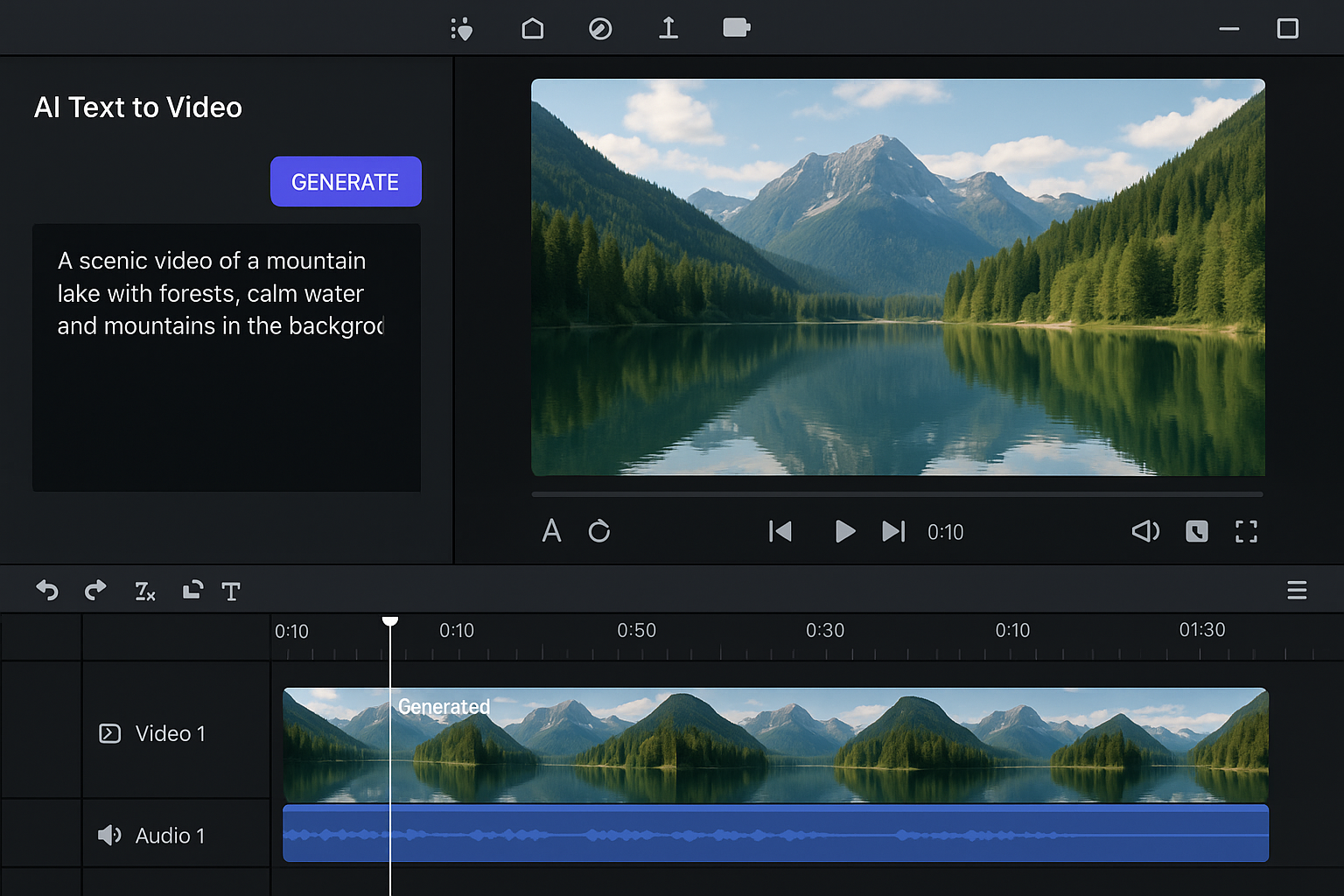Click the preview progress bar

coord(898,494)
